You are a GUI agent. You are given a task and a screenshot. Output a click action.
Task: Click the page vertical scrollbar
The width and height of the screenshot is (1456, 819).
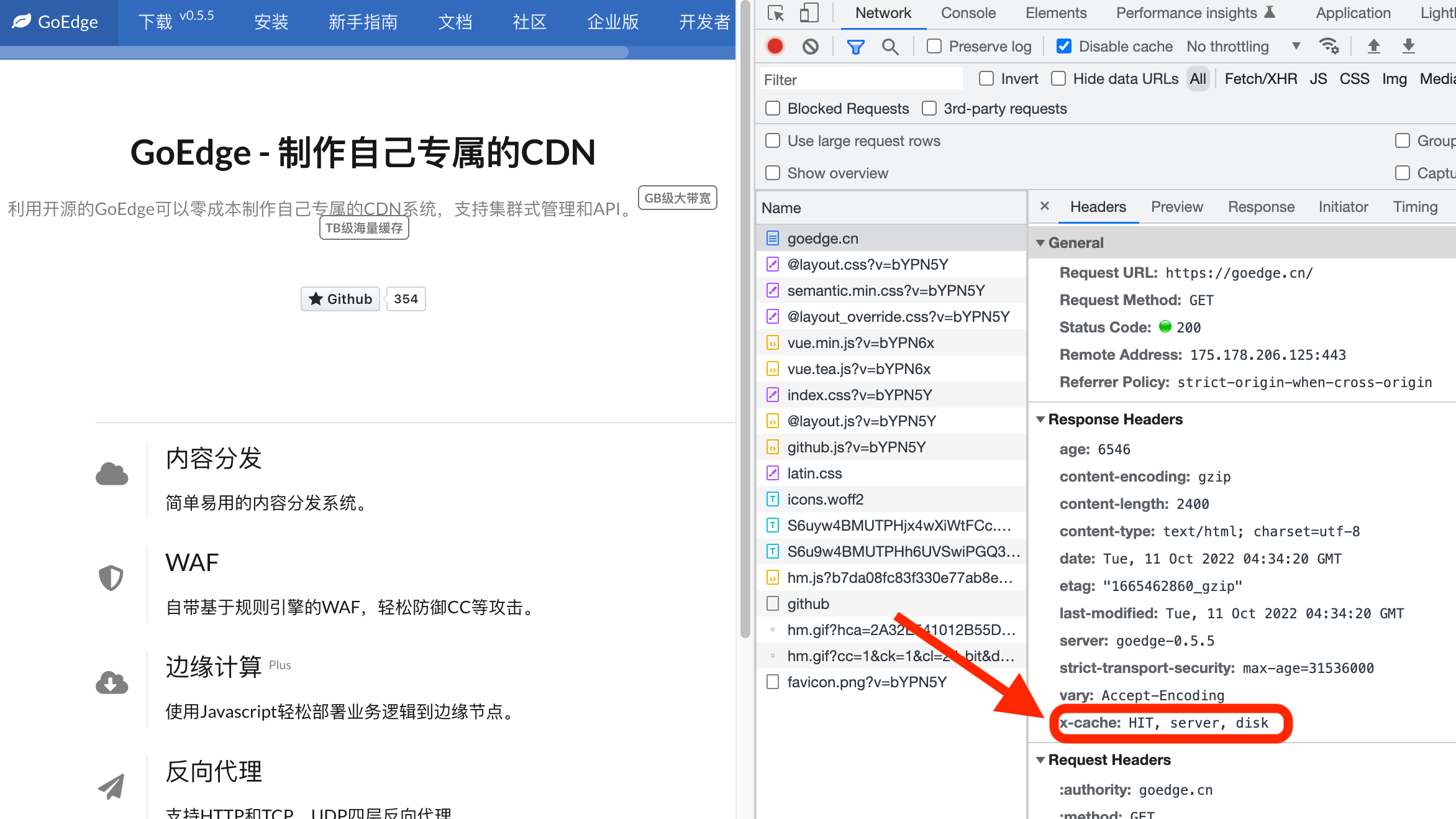745,319
